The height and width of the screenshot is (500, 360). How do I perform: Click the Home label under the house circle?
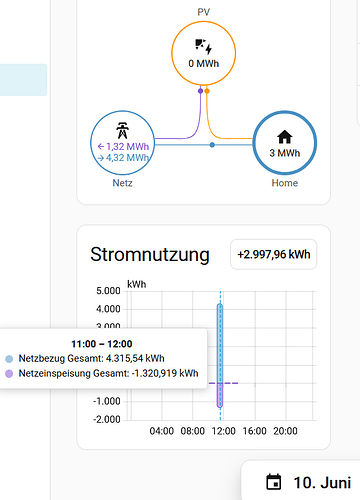pos(285,183)
